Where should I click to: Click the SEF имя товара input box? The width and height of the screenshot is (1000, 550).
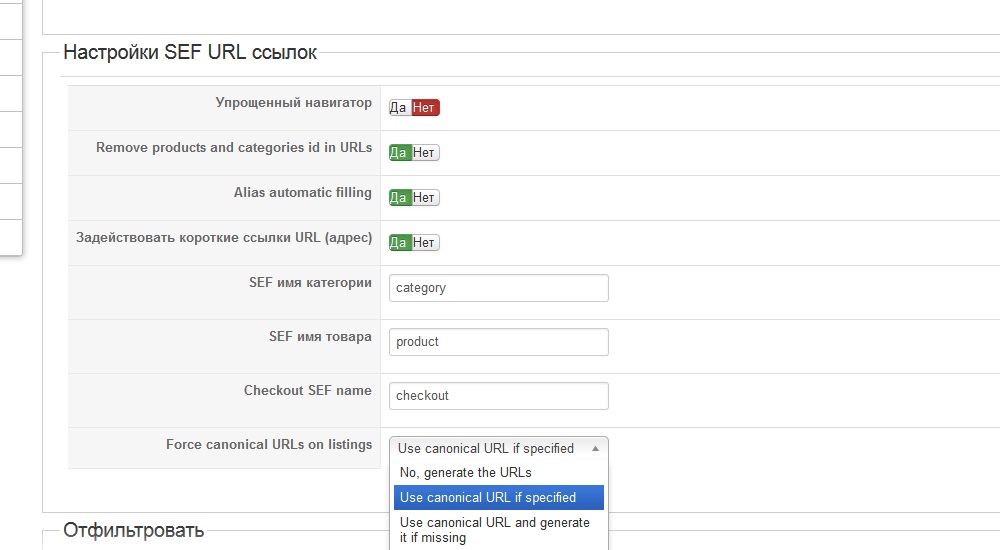point(498,342)
